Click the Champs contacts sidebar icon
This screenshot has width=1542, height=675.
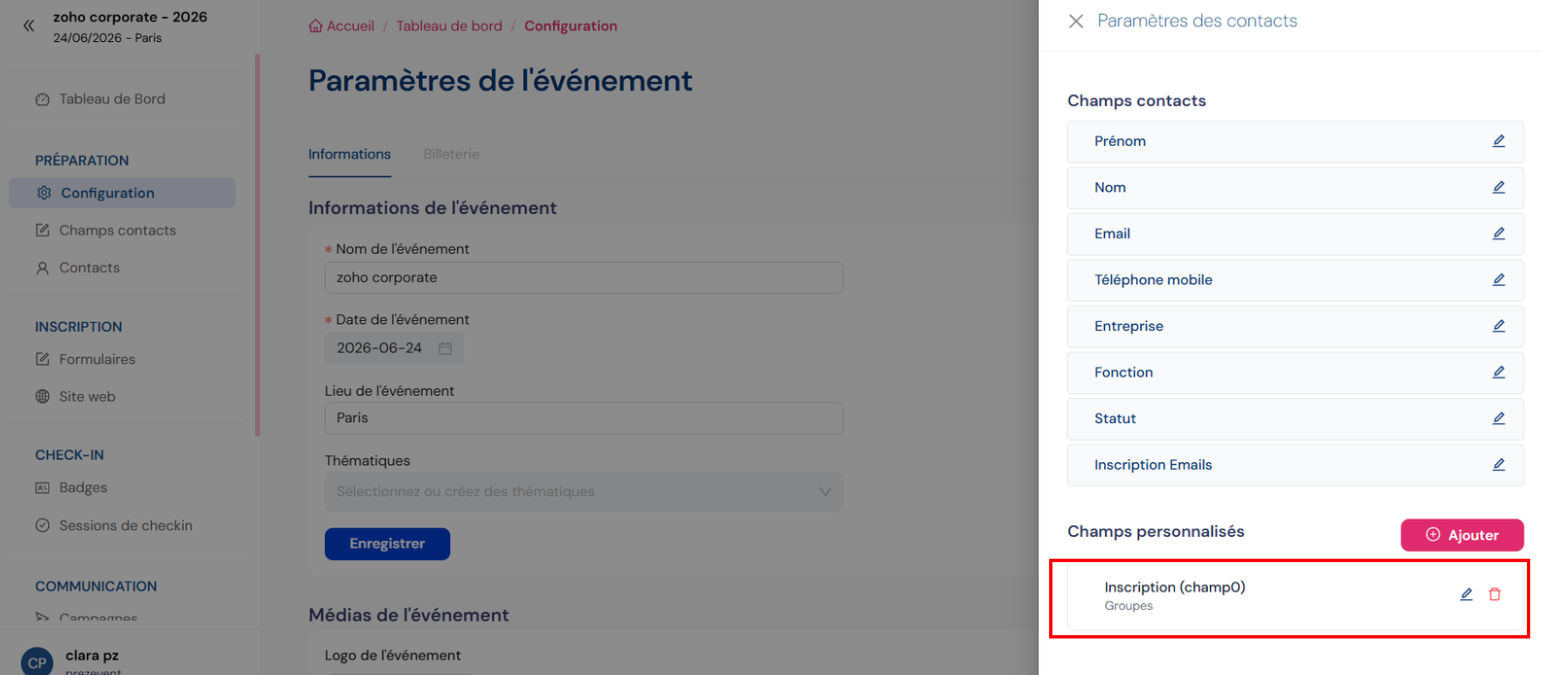point(42,231)
